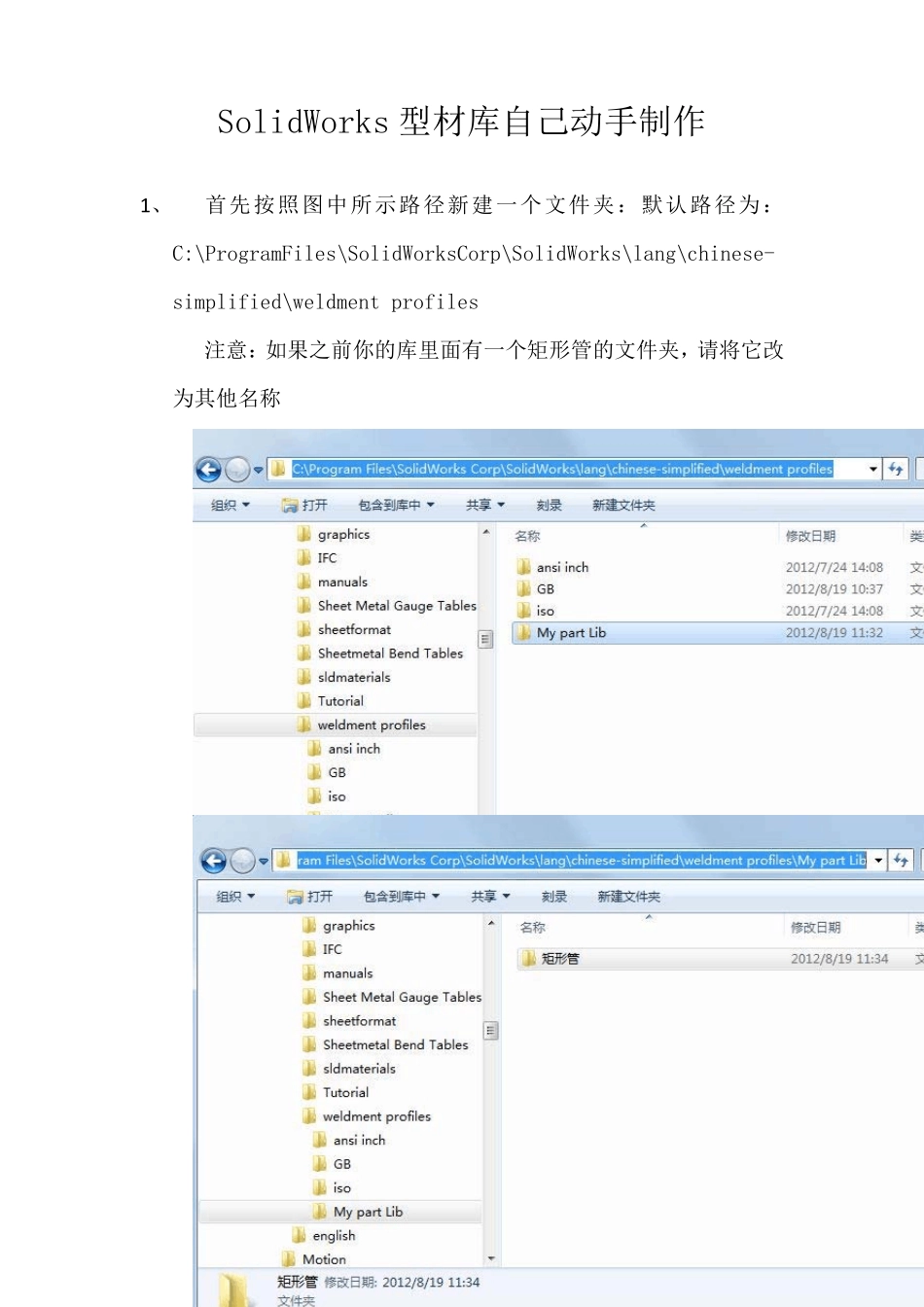924x1307 pixels.
Task: Select Motion folder in lower tree
Action: pos(314,1259)
